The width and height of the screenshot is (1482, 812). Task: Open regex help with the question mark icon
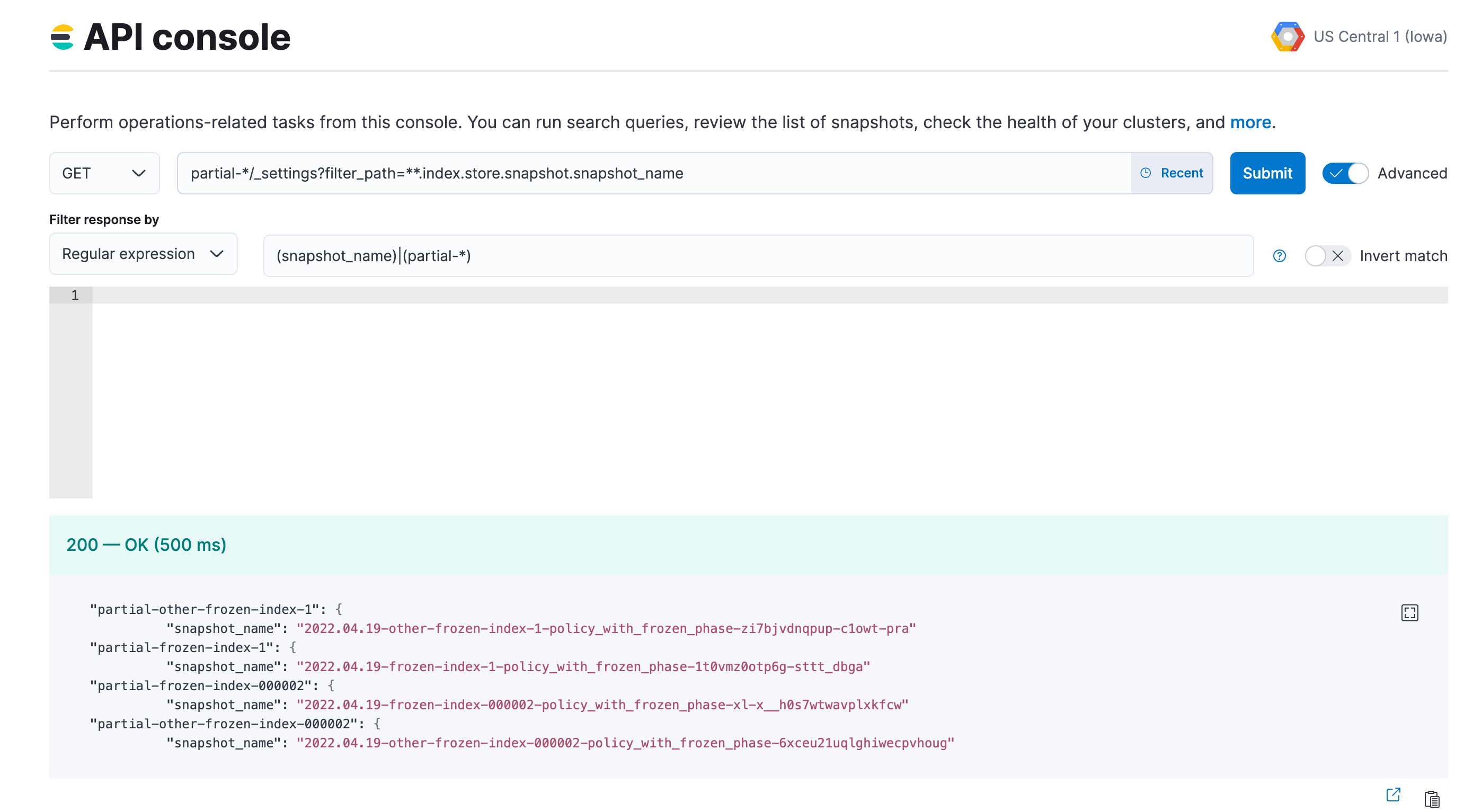click(x=1279, y=256)
